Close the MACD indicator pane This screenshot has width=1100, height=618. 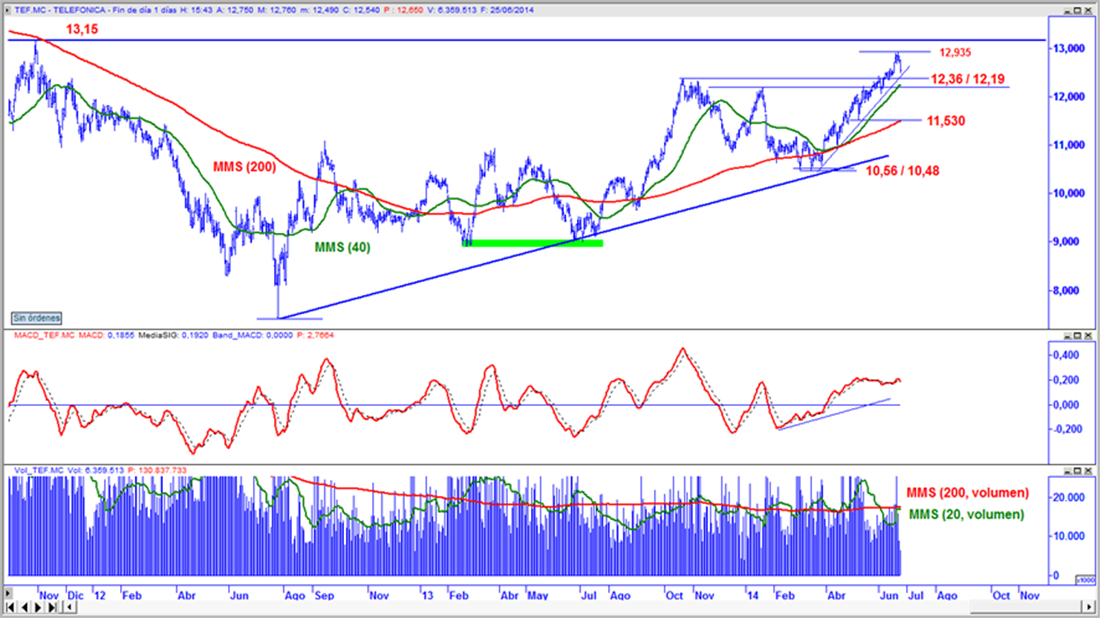pyautogui.click(x=1088, y=335)
